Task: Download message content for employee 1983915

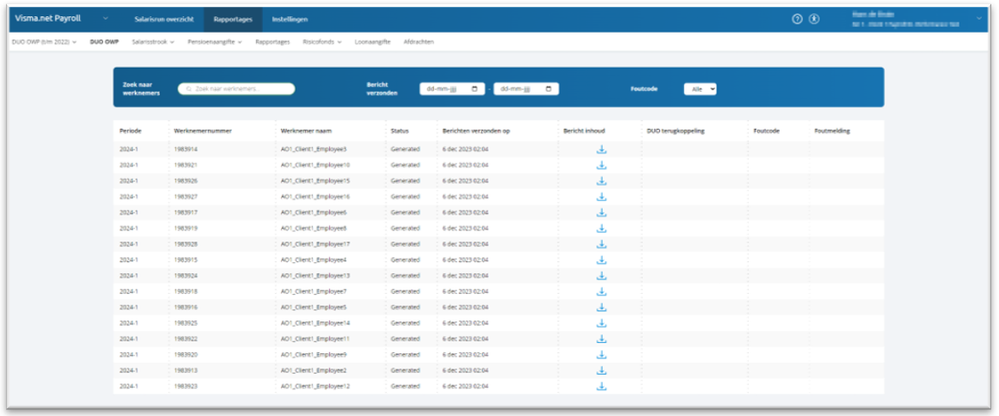Action: 601,260
